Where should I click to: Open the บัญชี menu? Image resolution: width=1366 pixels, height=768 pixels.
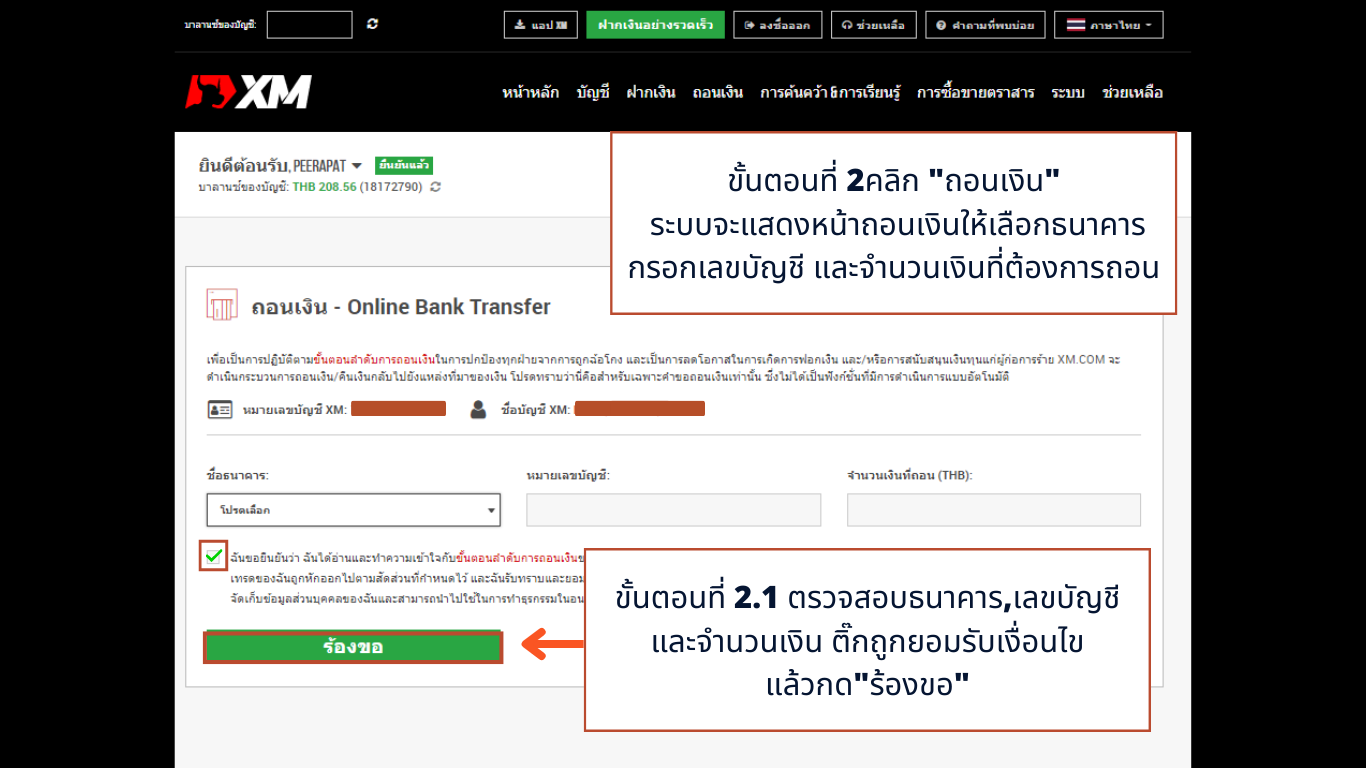pyautogui.click(x=593, y=93)
